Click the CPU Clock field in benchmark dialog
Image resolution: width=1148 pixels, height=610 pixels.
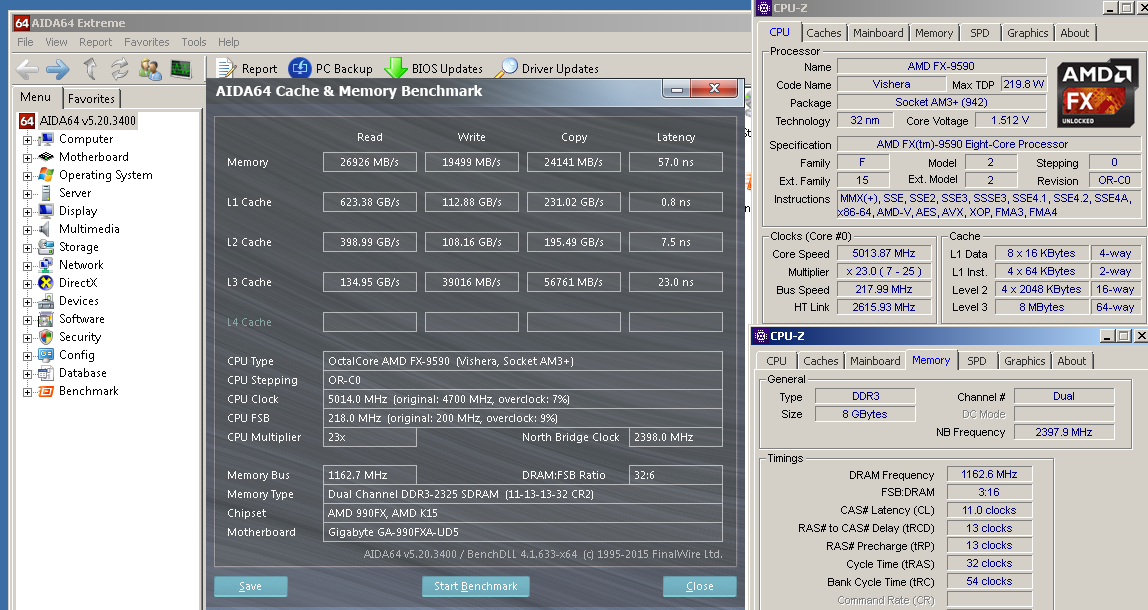coord(523,399)
